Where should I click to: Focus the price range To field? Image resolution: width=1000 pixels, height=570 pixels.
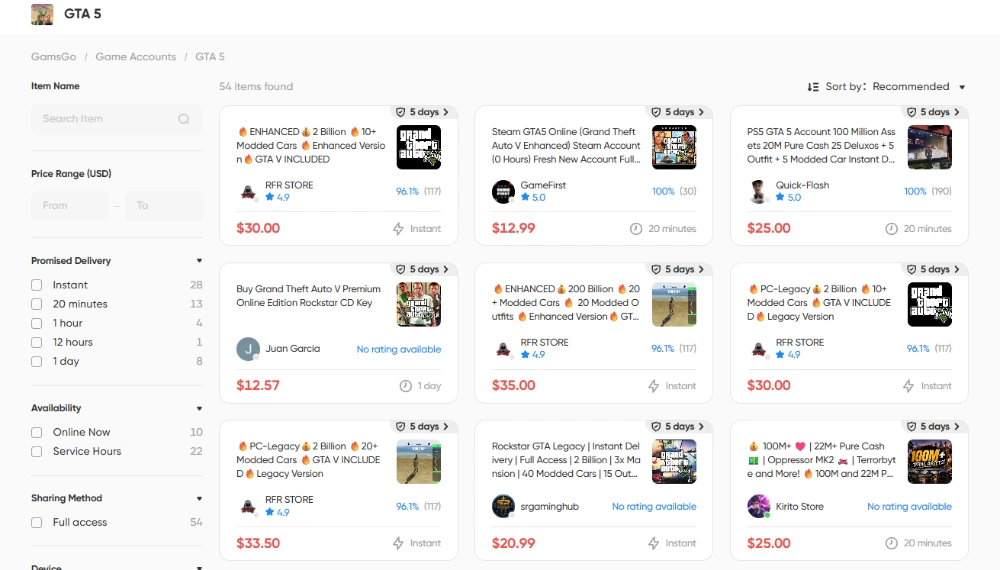tap(164, 206)
